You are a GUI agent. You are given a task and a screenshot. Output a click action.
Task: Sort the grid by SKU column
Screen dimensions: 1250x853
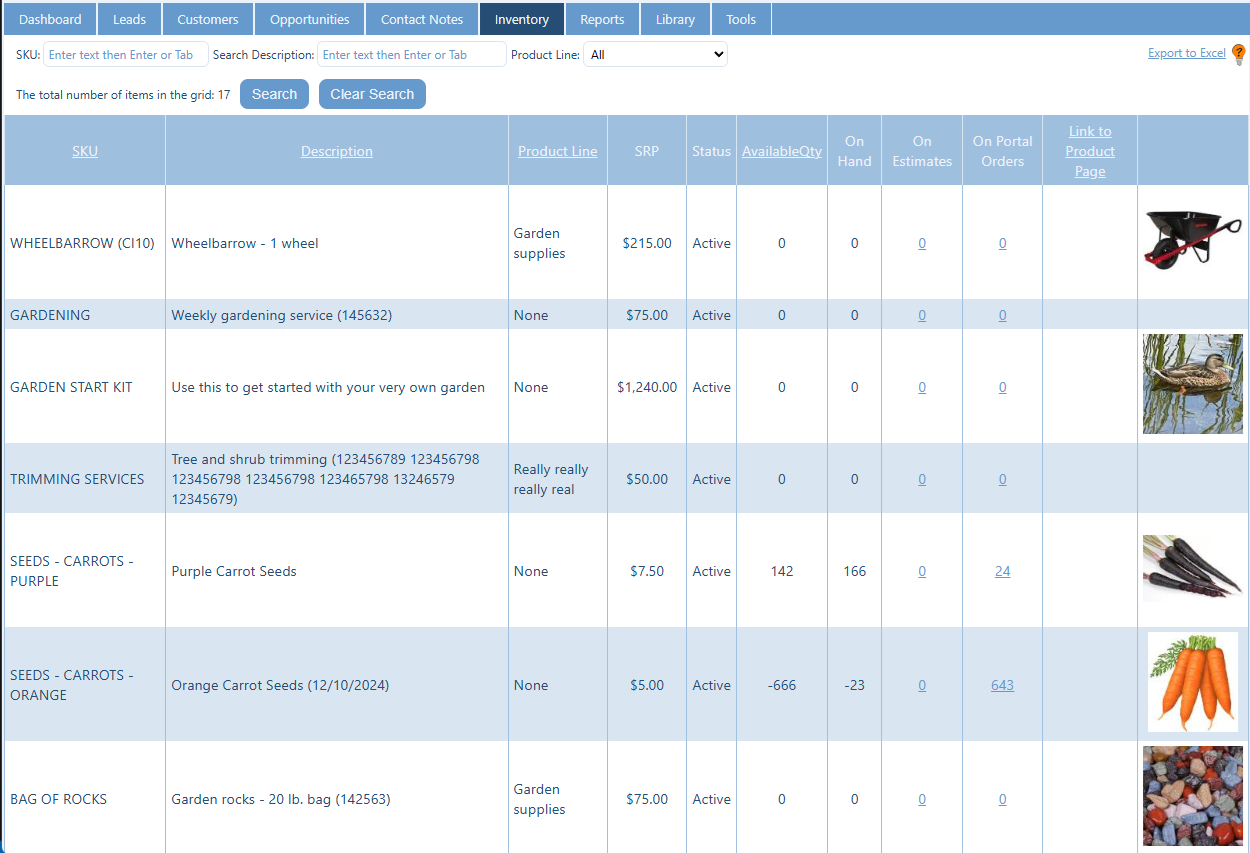coord(84,151)
